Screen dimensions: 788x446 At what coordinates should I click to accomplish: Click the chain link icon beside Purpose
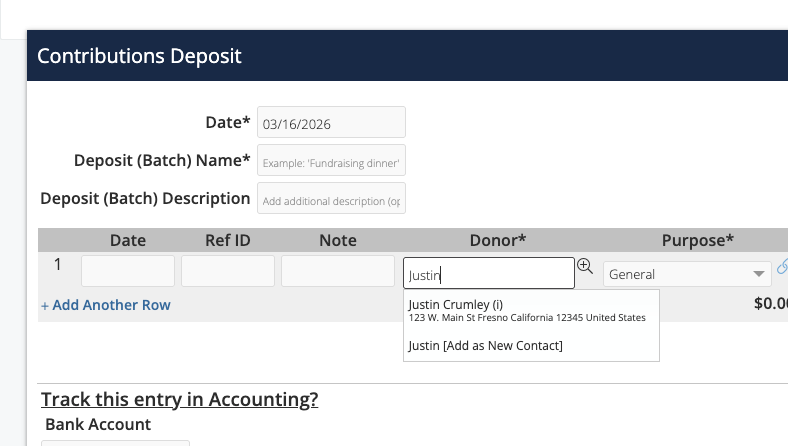pos(783,267)
